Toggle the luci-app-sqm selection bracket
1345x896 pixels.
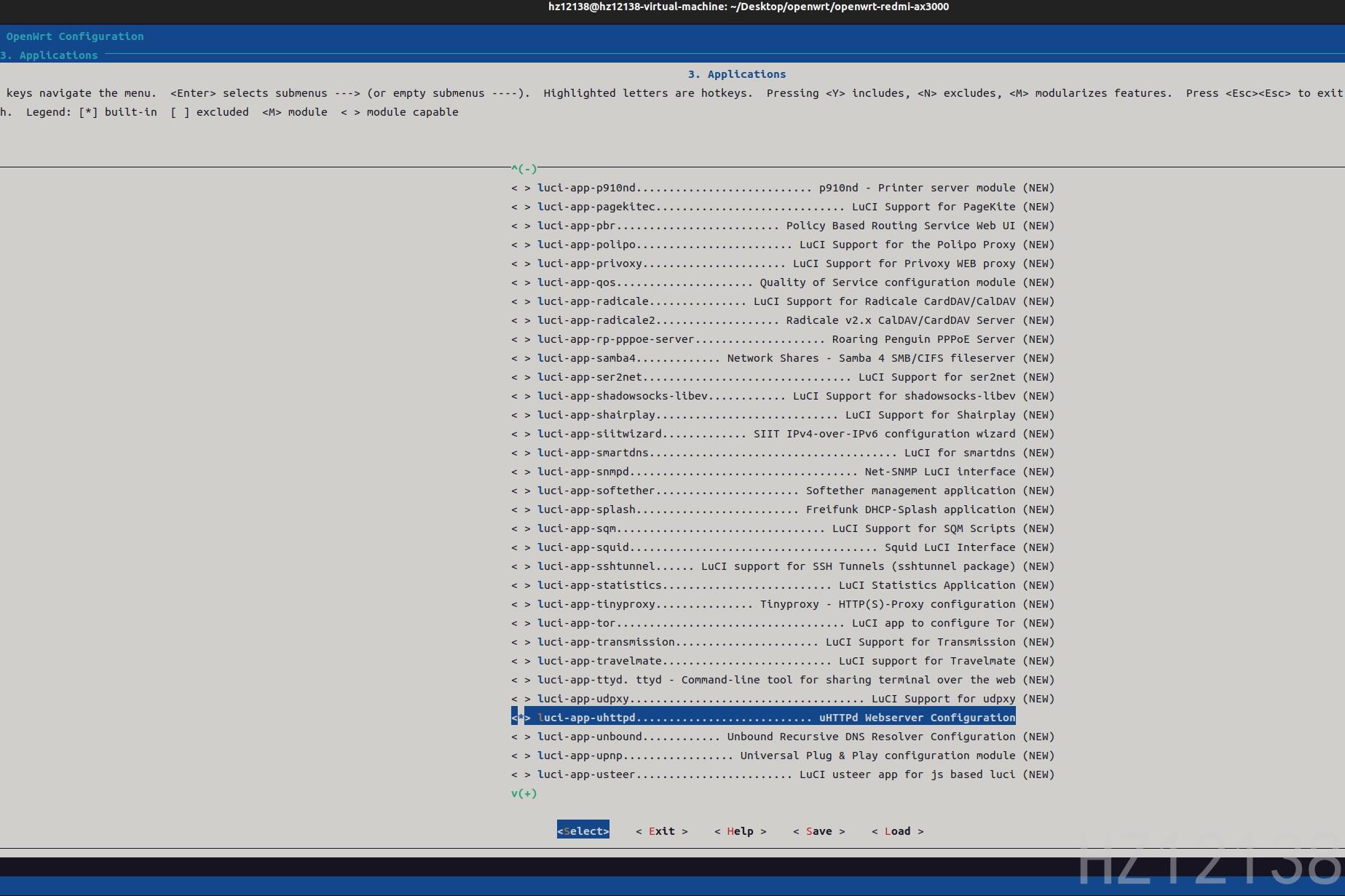tap(521, 528)
